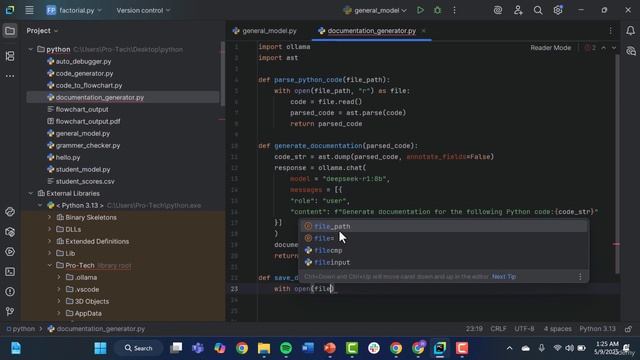This screenshot has width=640, height=360.
Task: Open the Git tool window
Action: click(10, 311)
